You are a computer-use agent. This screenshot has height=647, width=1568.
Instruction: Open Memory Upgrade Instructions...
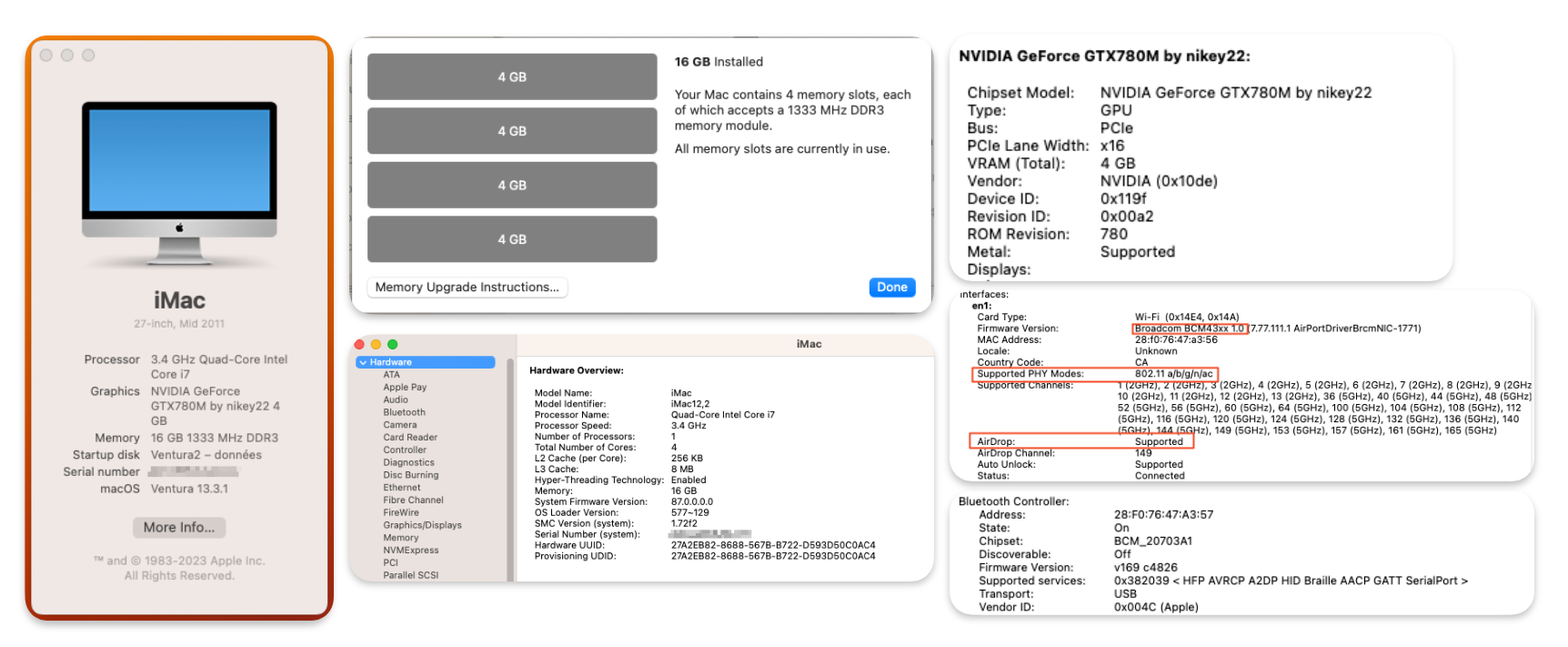(x=467, y=288)
